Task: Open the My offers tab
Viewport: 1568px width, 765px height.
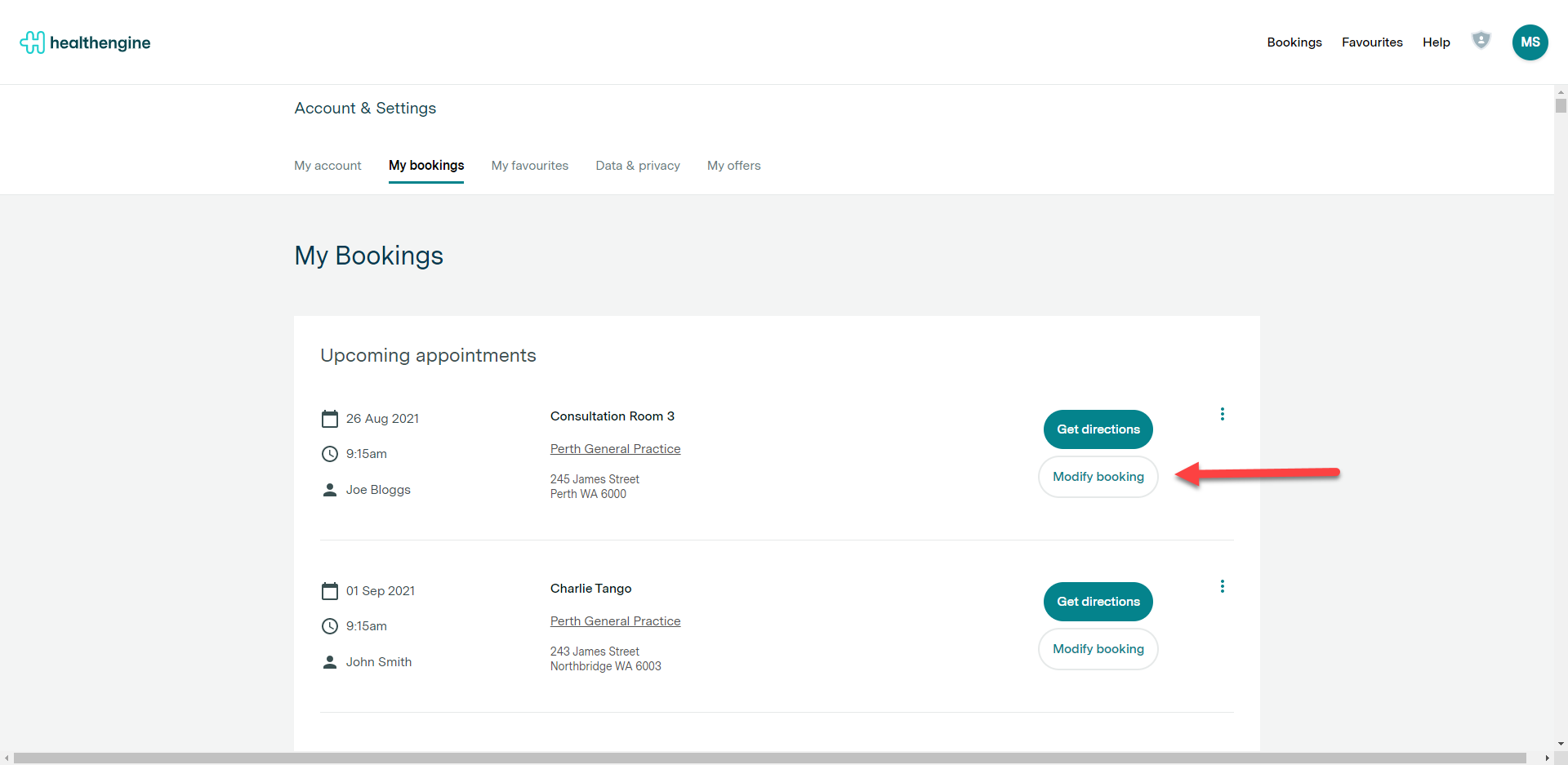Action: [733, 166]
